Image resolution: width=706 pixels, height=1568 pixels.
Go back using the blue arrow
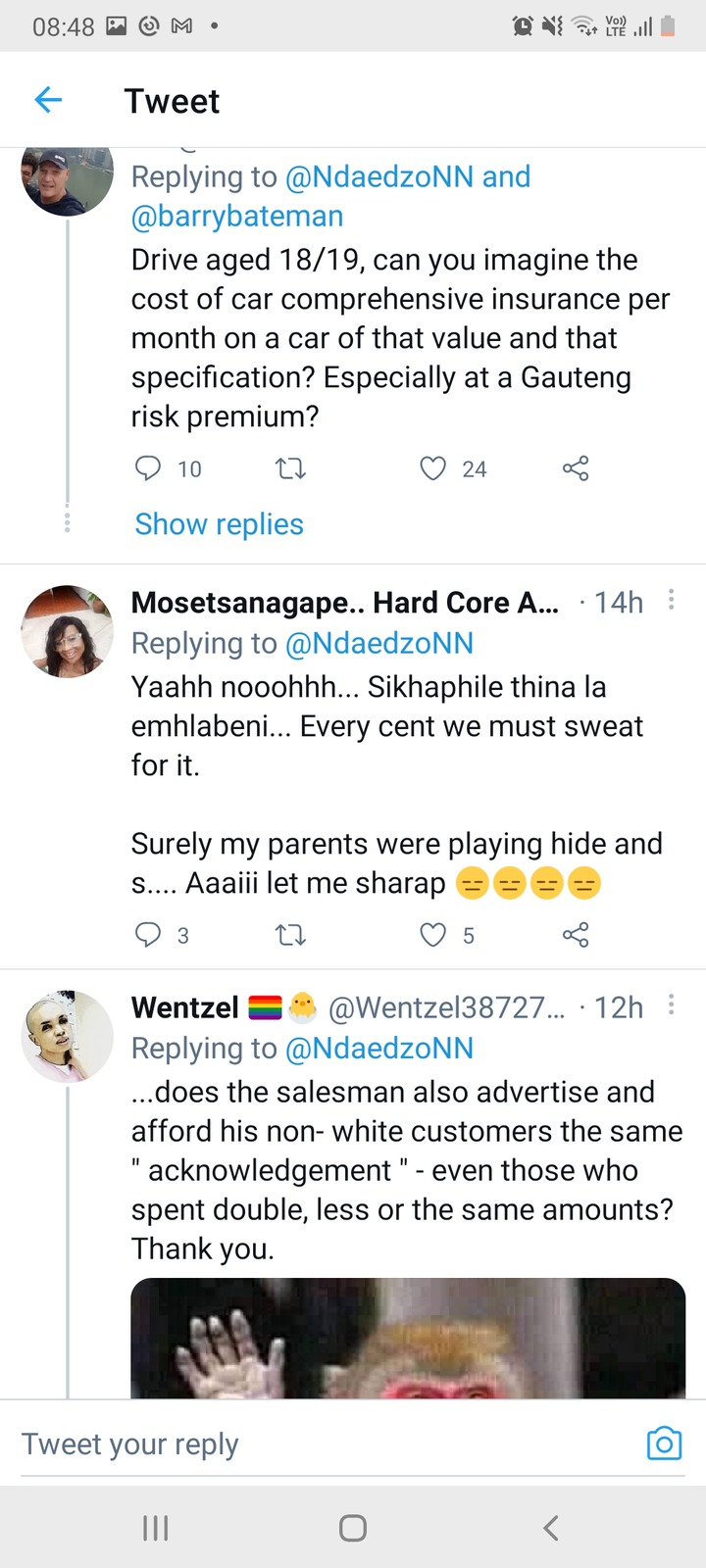48,100
